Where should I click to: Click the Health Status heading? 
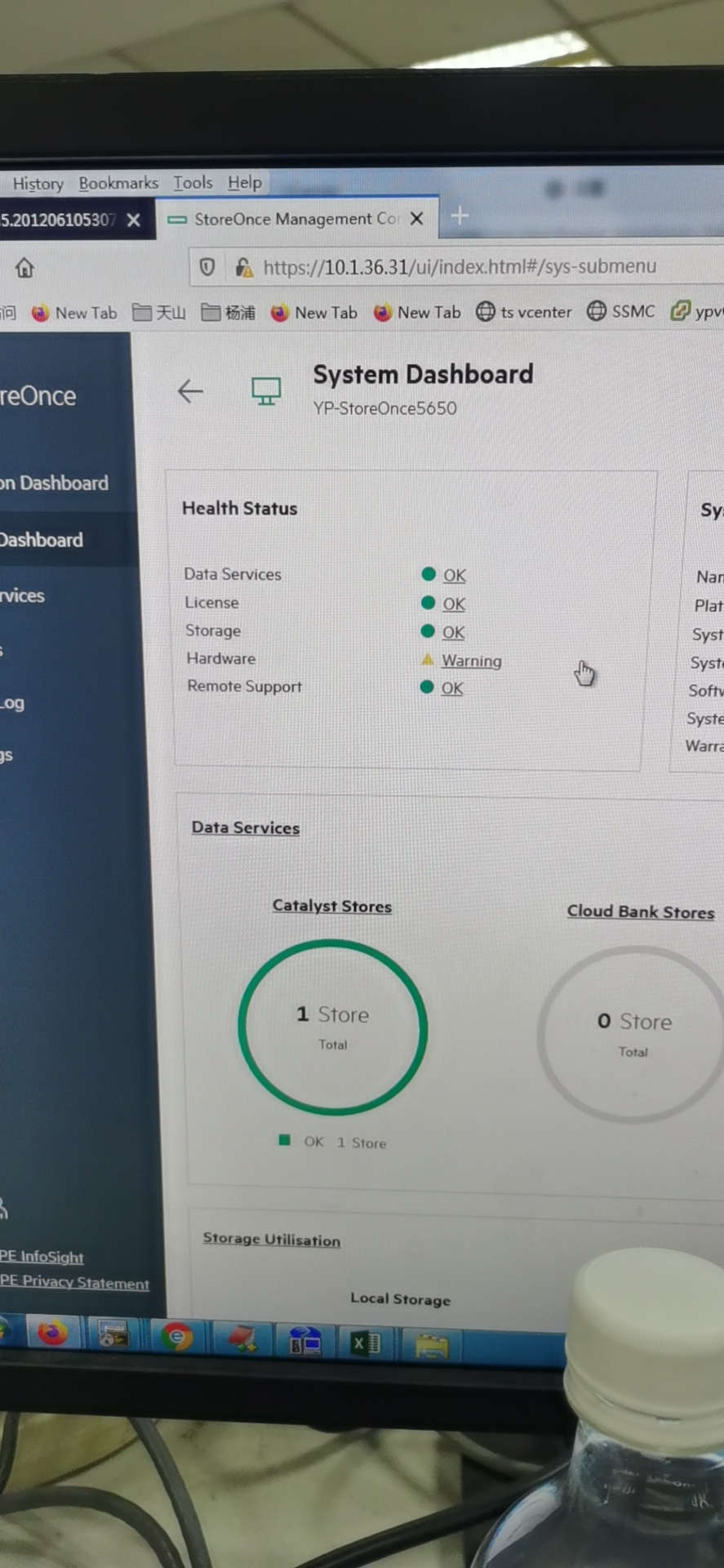click(x=239, y=508)
